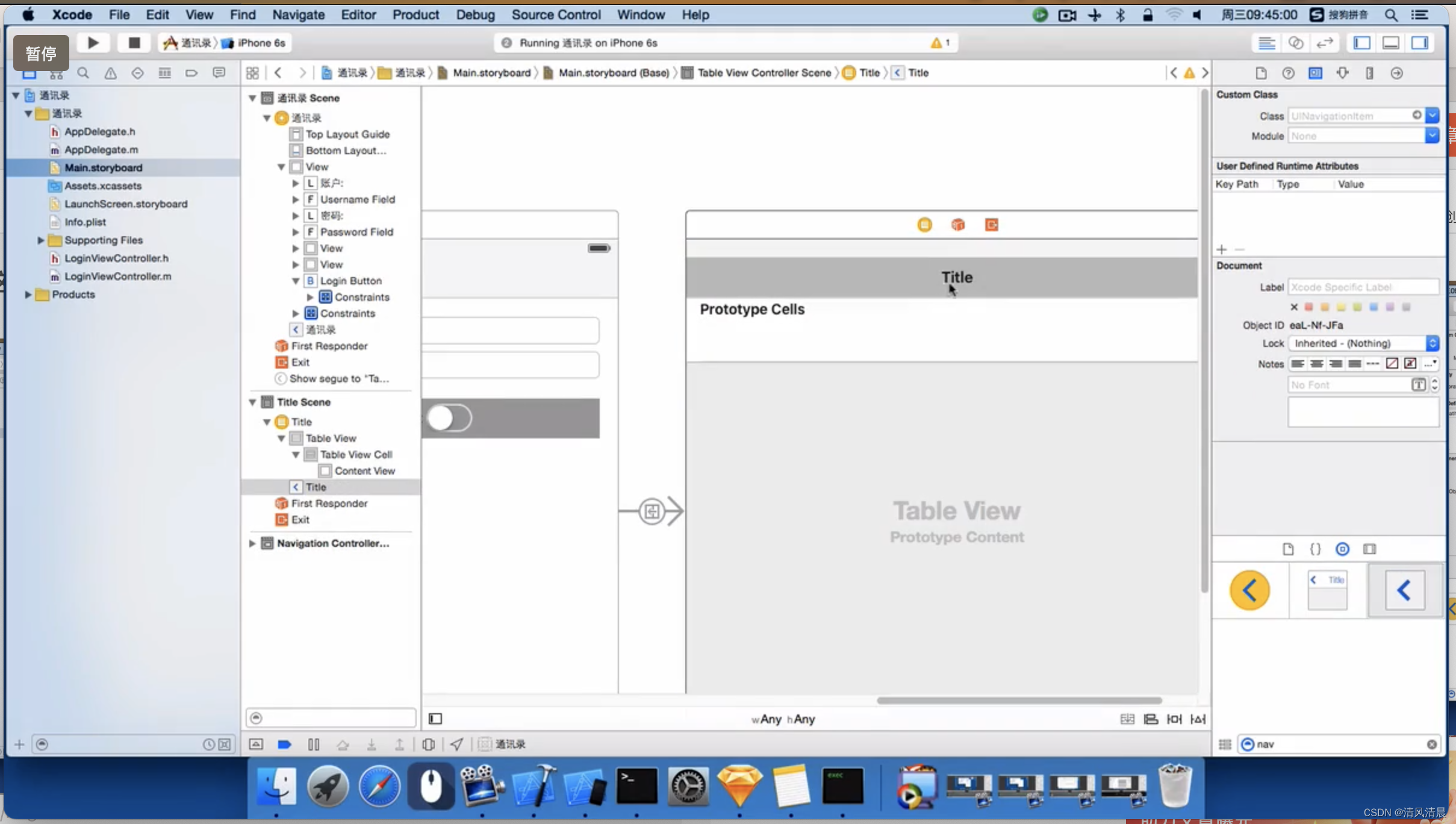Pick the green label color swatch
The height and width of the screenshot is (824, 1456).
[1357, 307]
